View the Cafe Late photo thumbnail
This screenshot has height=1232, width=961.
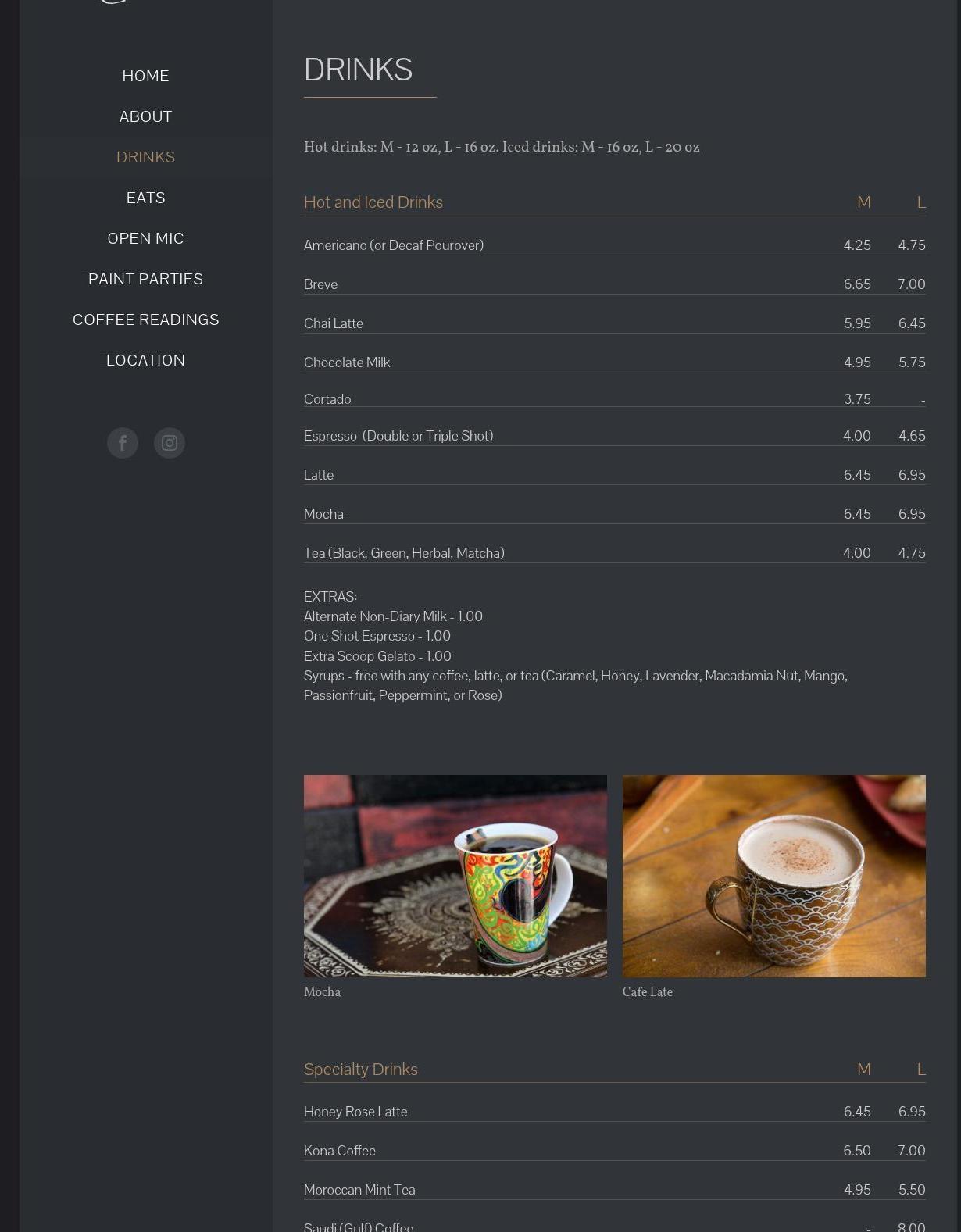(774, 876)
